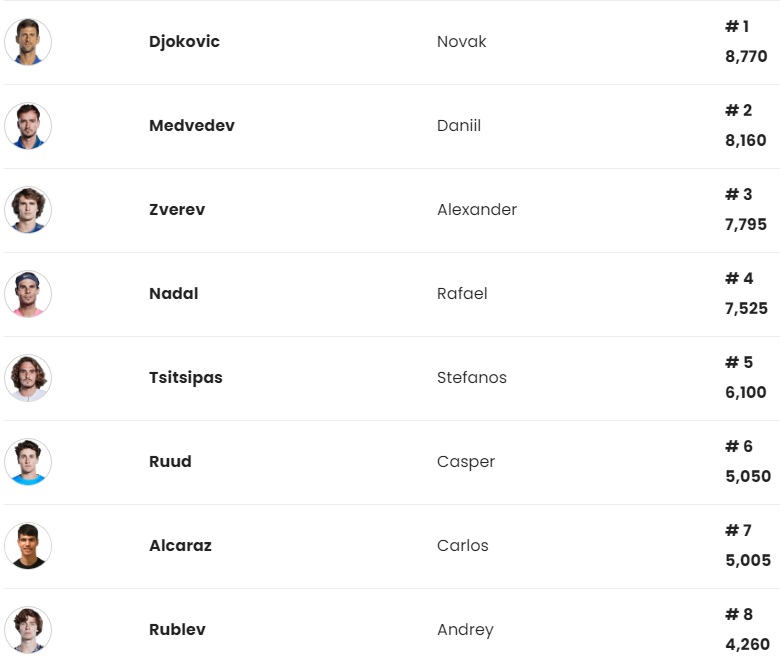780x662 pixels.
Task: Click Nadal's profile picture
Action: pyautogui.click(x=28, y=294)
